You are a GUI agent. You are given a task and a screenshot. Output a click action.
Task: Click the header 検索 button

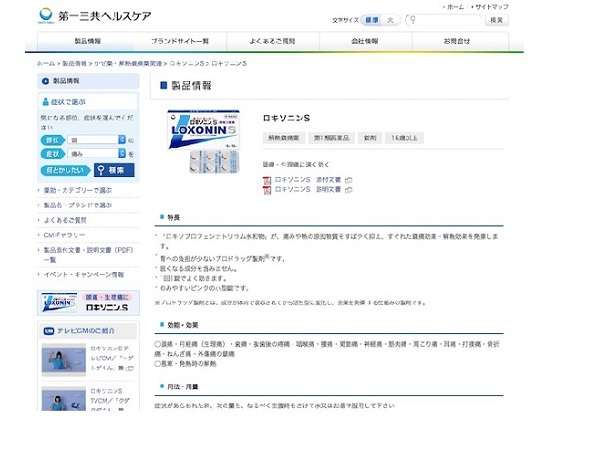pos(497,20)
